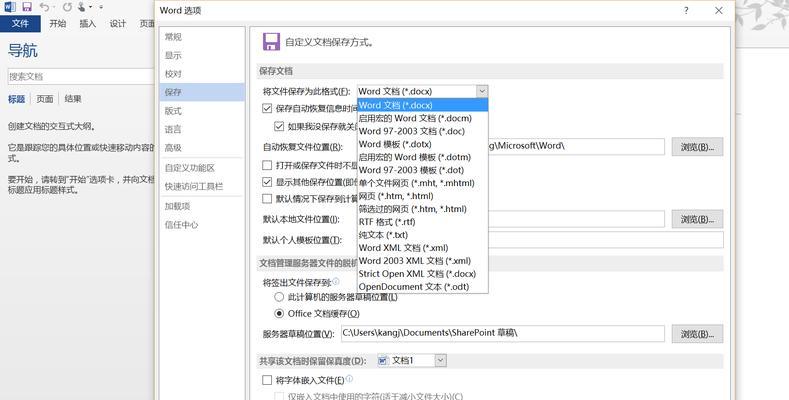Image resolution: width=789 pixels, height=400 pixels.
Task: Choose 纯文本 (*.txt) format
Action: coord(423,235)
